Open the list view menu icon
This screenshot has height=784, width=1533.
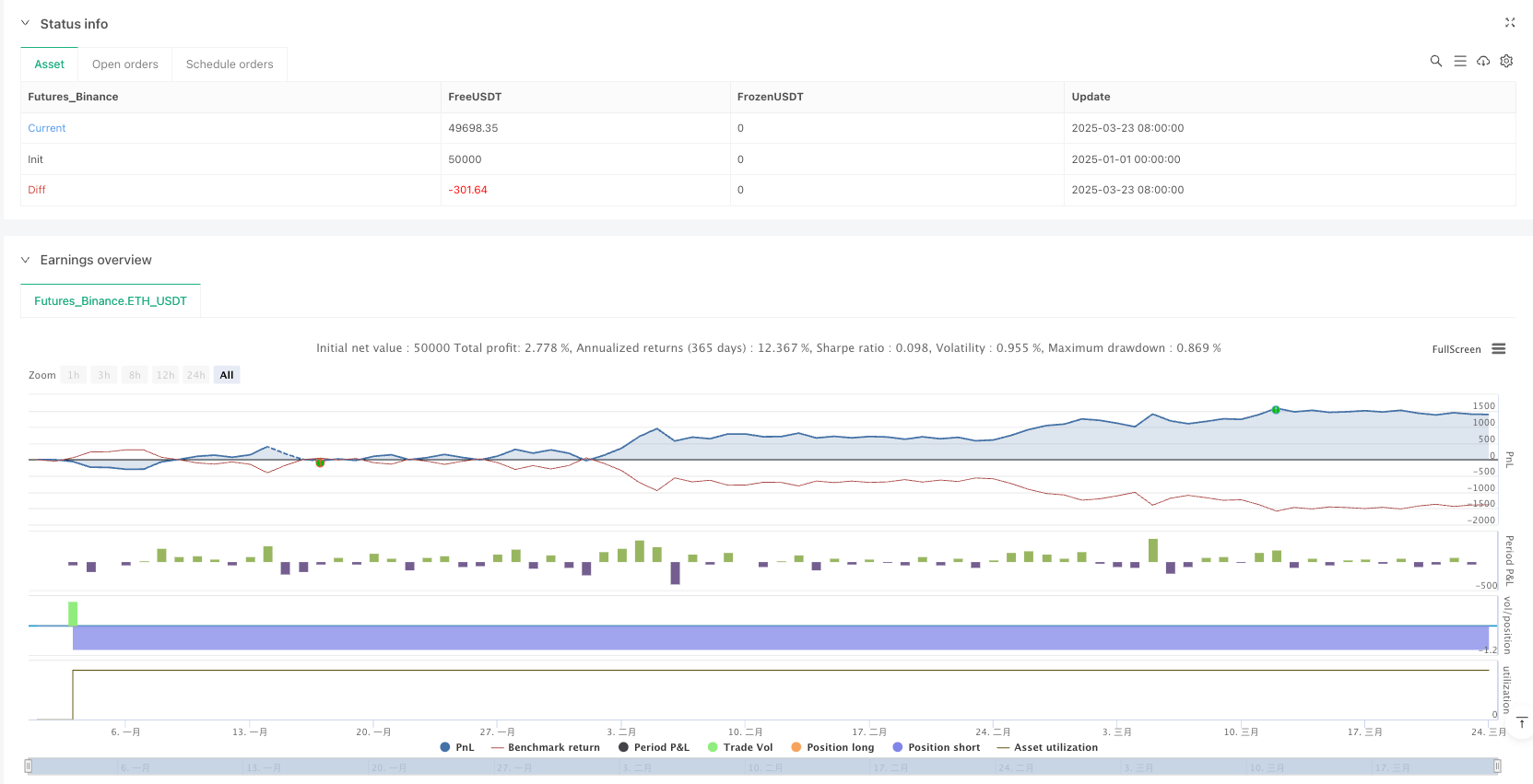click(1460, 61)
